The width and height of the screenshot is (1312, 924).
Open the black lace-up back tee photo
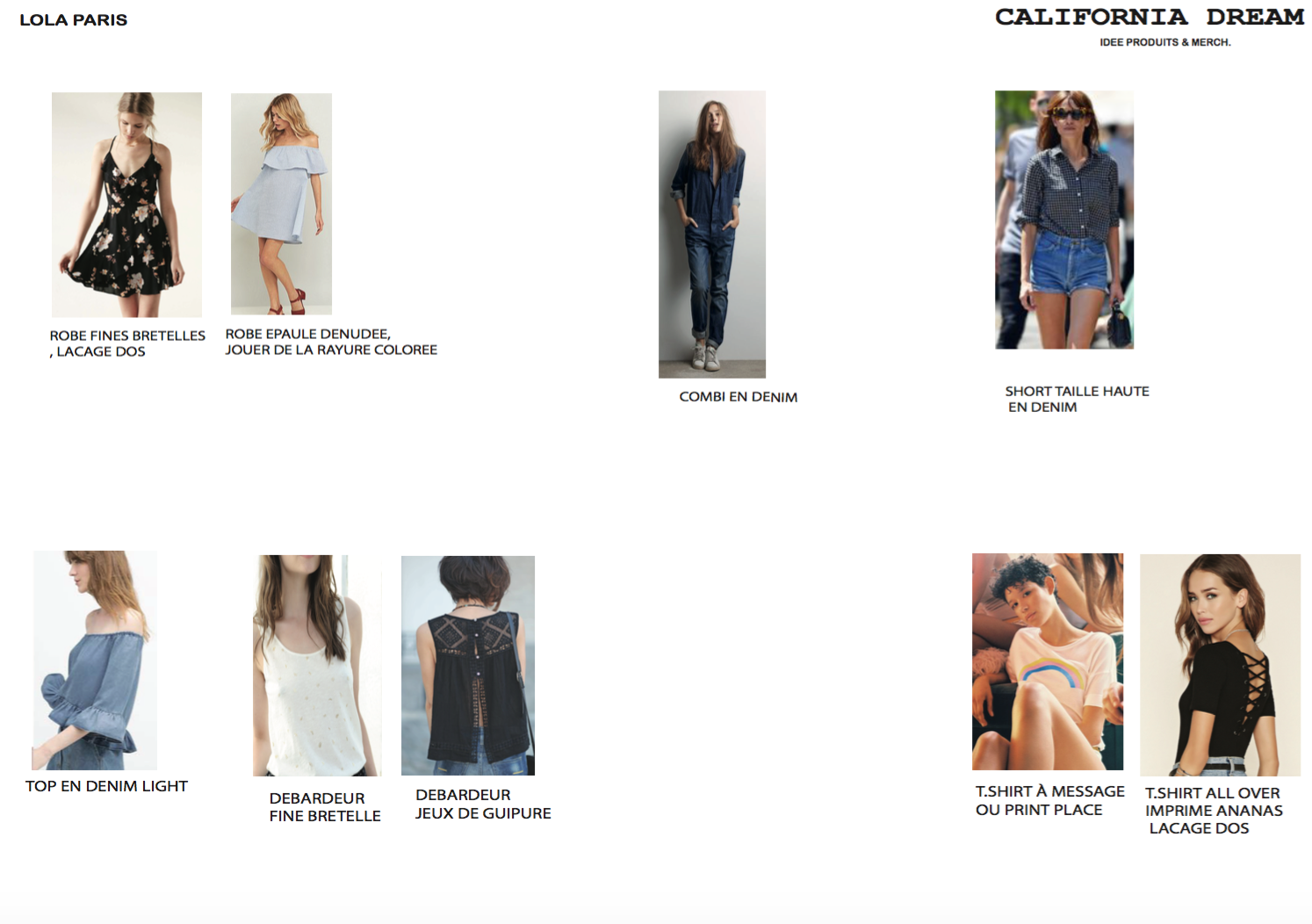click(1221, 665)
